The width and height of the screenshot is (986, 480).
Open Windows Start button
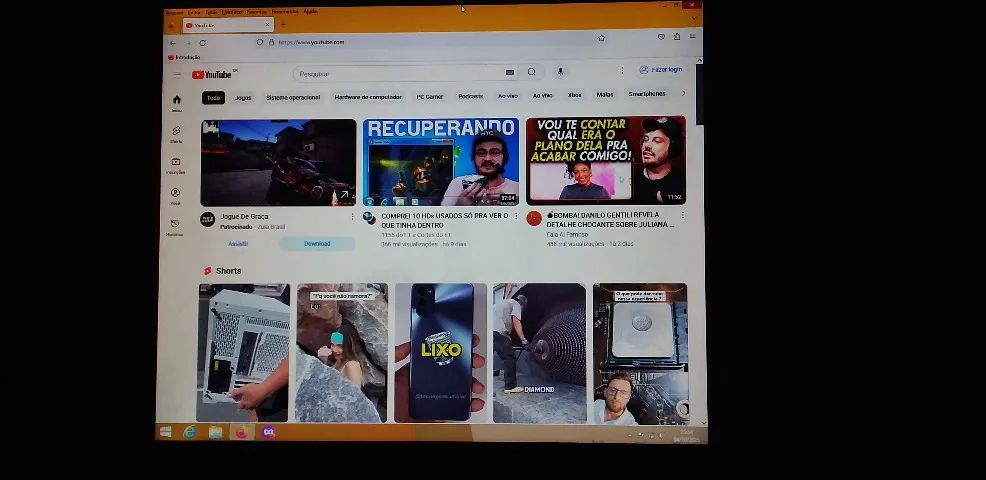tap(166, 432)
